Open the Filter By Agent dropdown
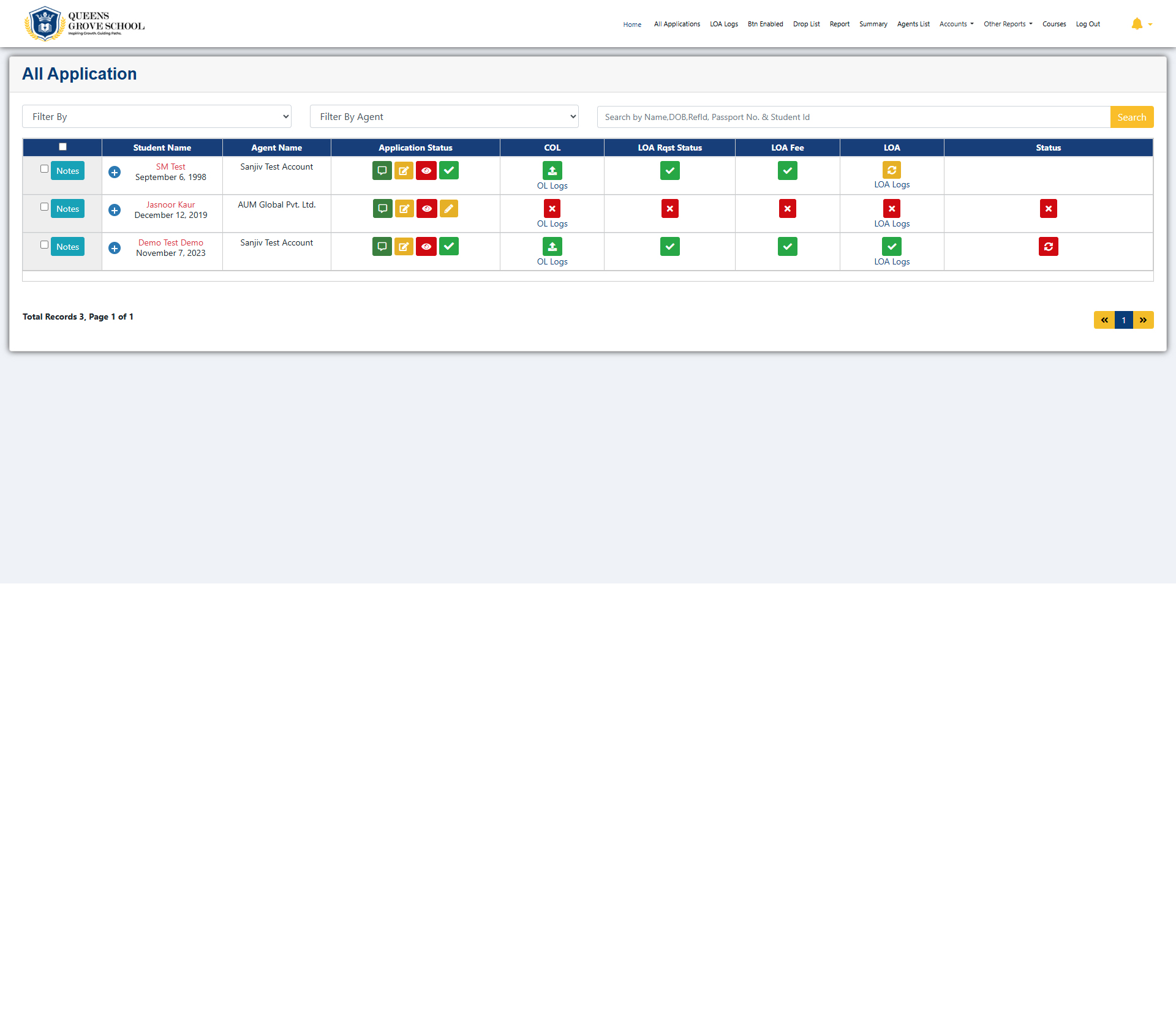1176x1031 pixels. [444, 116]
